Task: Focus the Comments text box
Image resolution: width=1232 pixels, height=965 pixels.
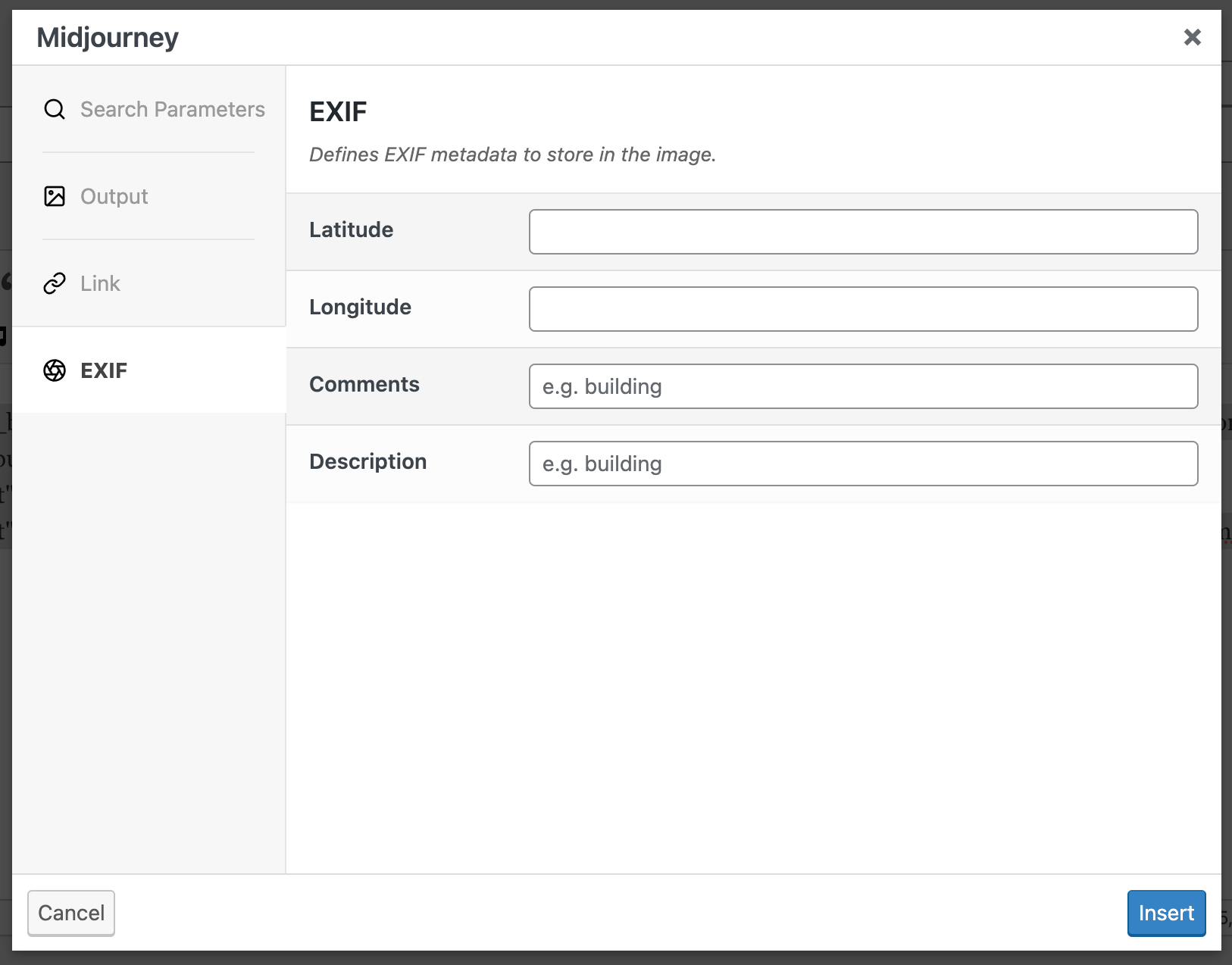Action: tap(864, 386)
